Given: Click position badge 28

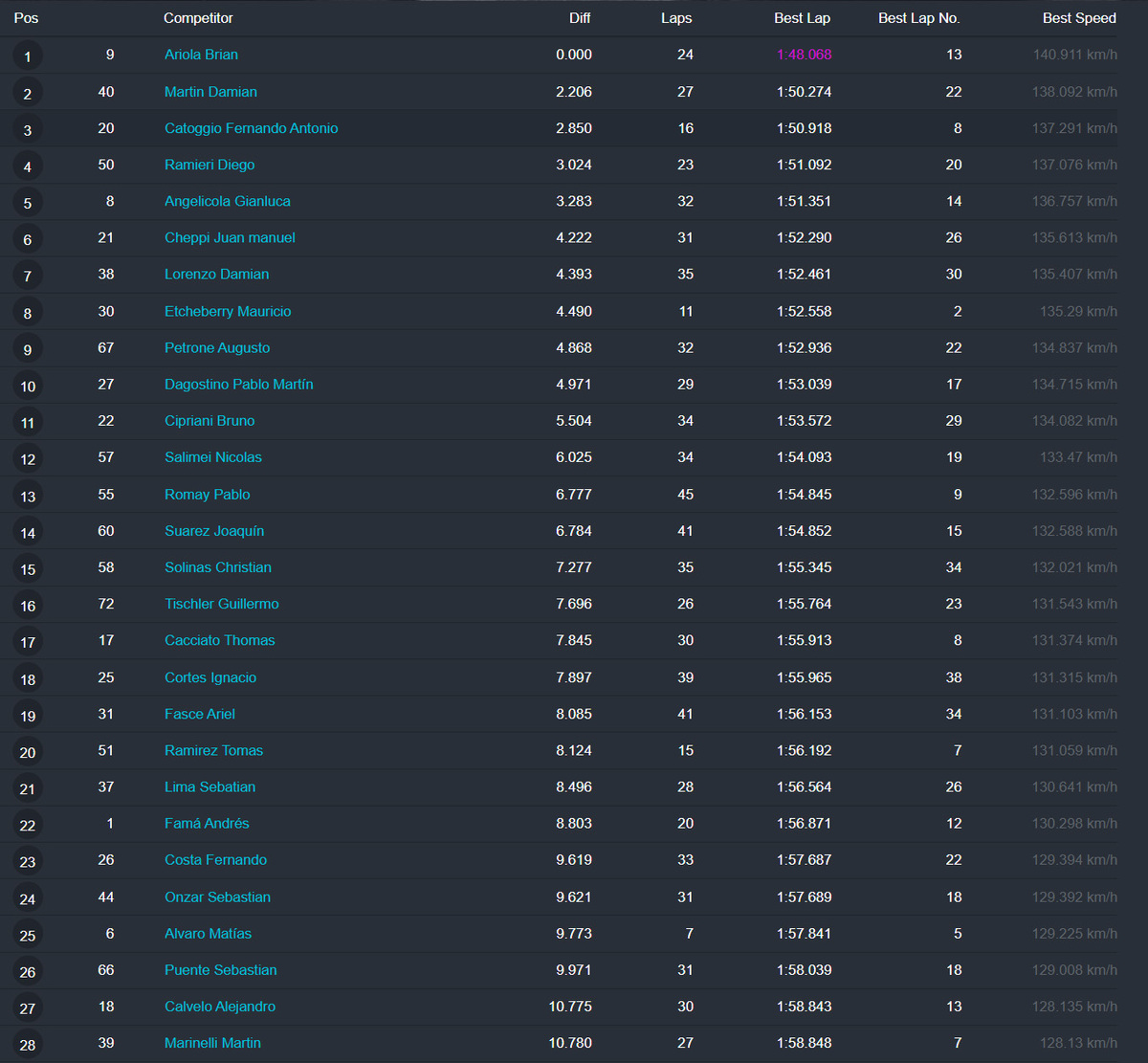Looking at the screenshot, I should point(28,1045).
